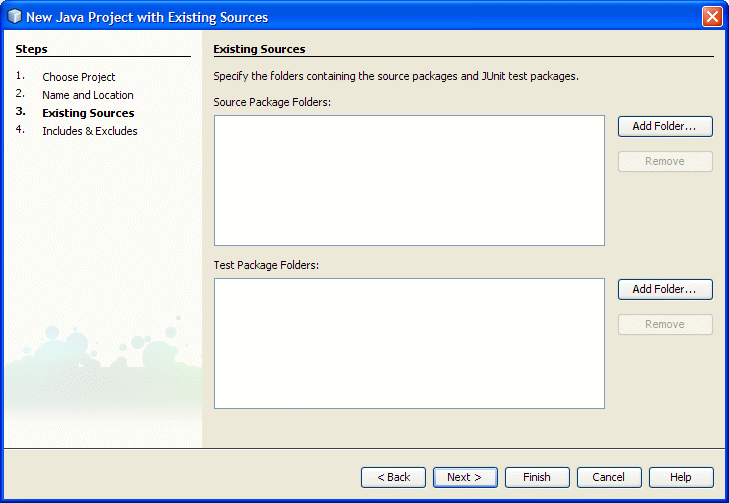Open Help for this wizard
The image size is (729, 503).
pyautogui.click(x=681, y=477)
